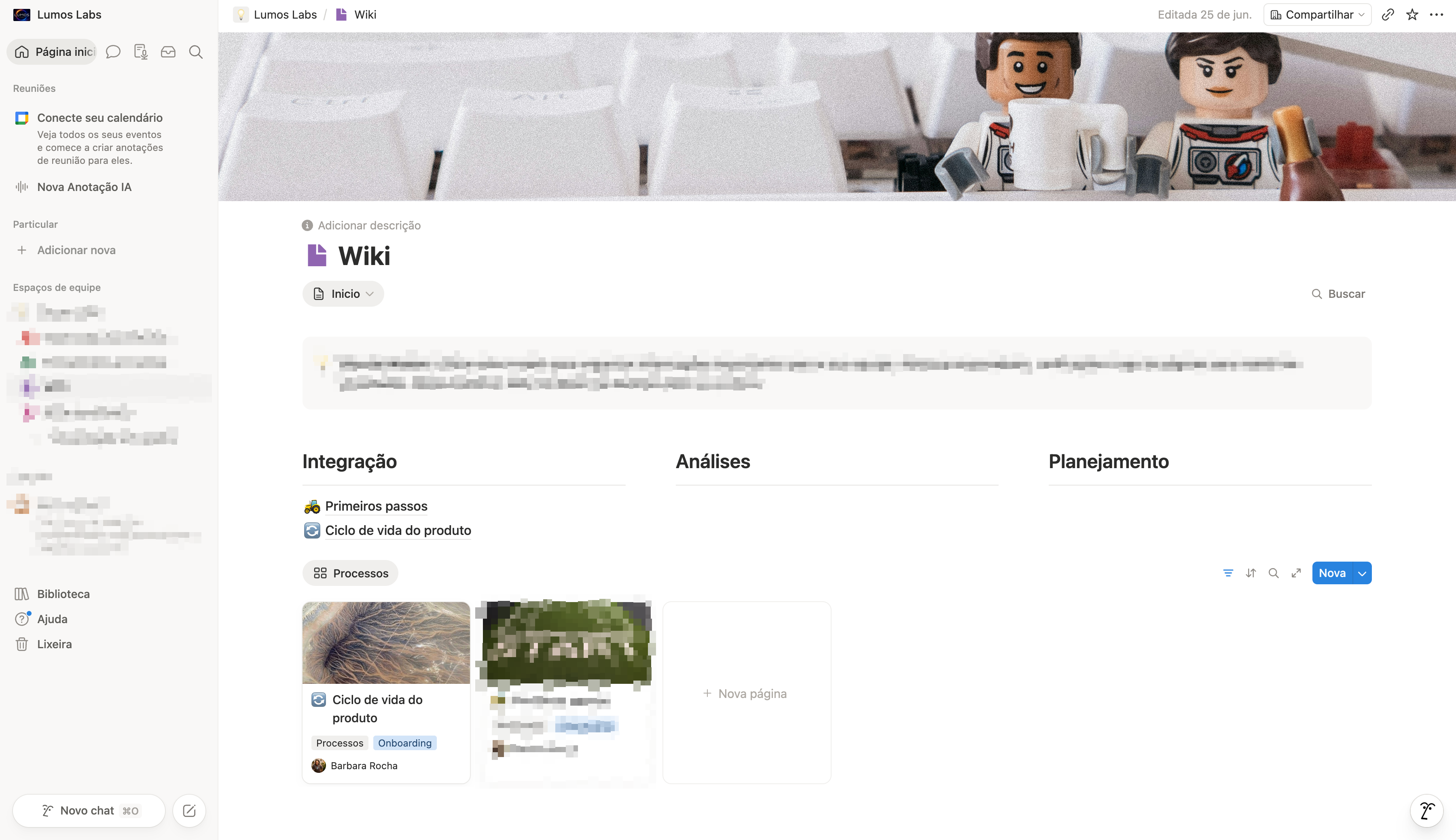Open the Ciclo de vida do produto link
Viewport: 1456px width, 840px height.
398,530
